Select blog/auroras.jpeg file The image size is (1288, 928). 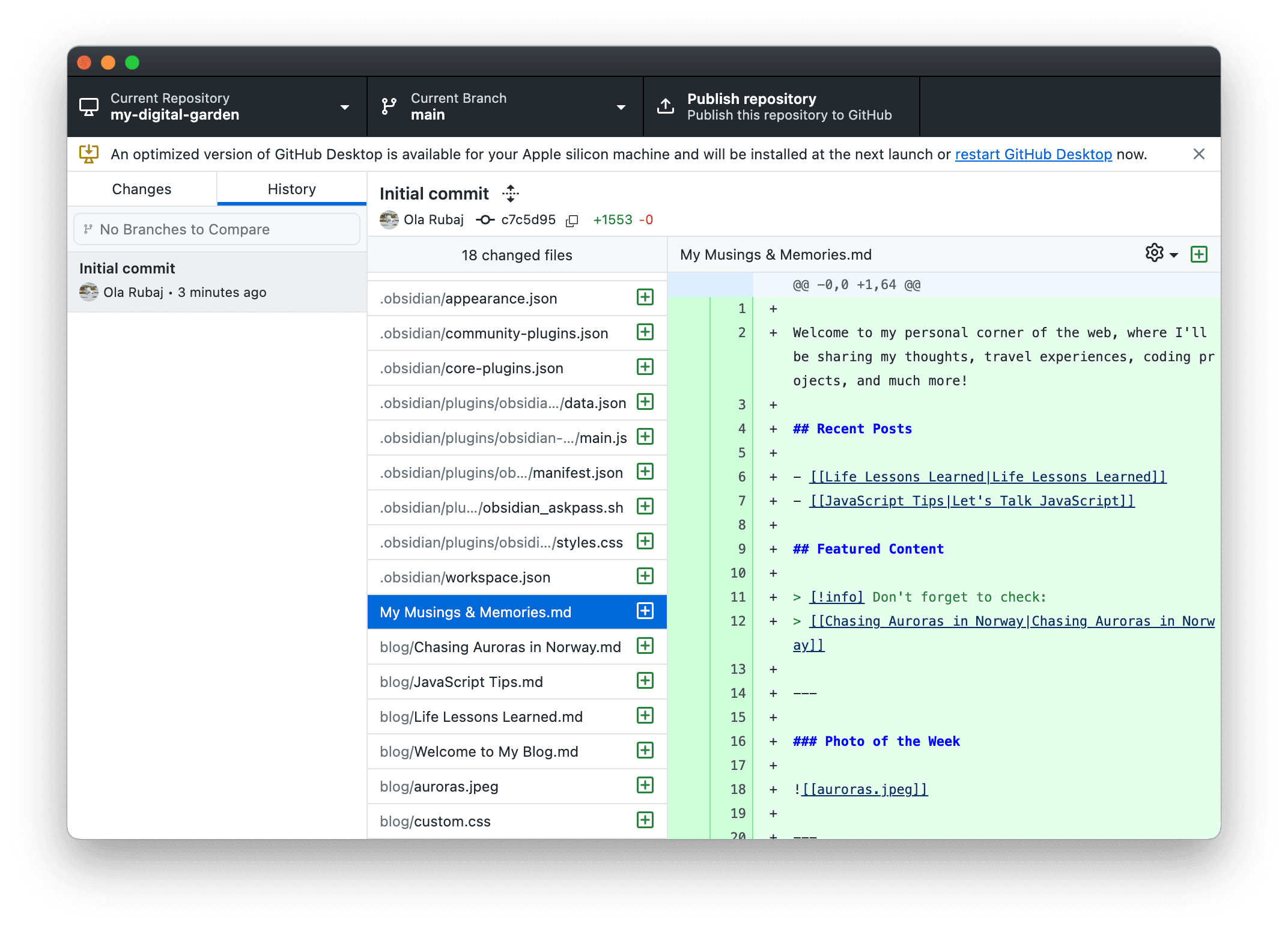[517, 787]
